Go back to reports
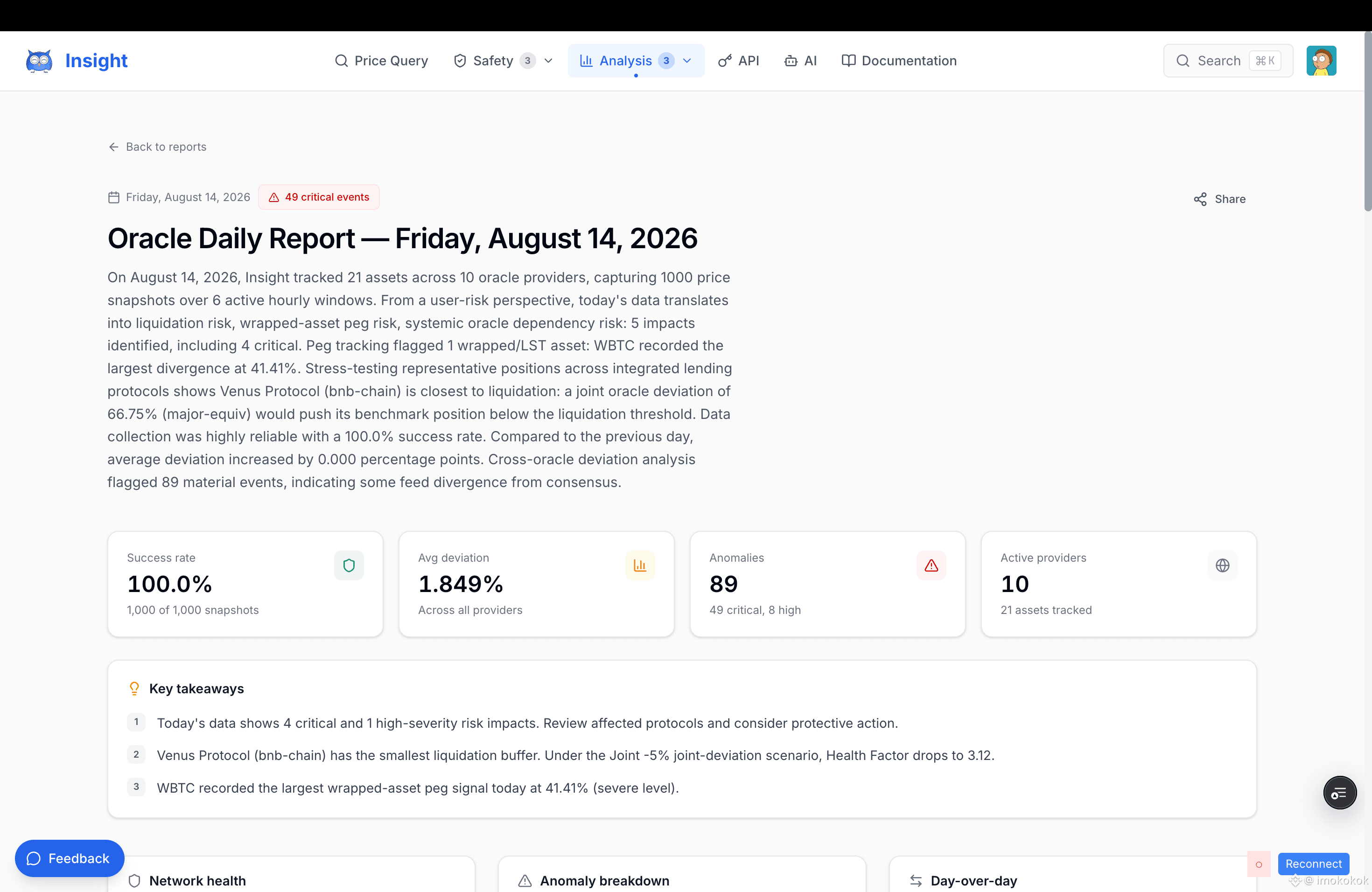 click(157, 147)
